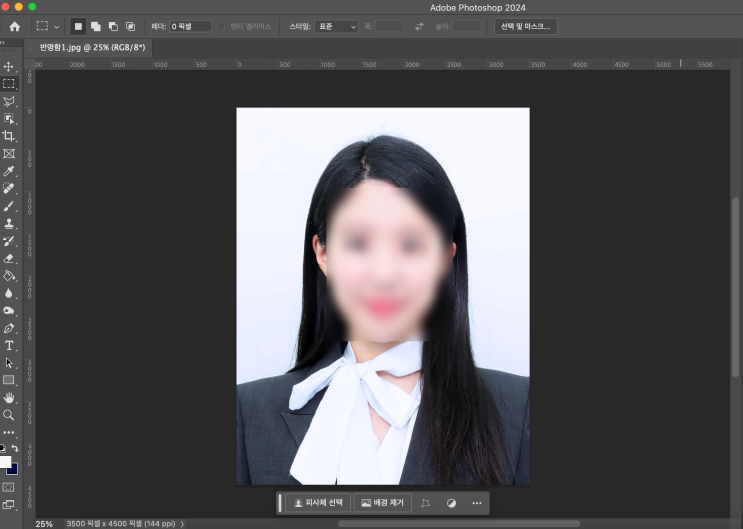
Task: Grab the contextual taskbar drag handle
Action: click(x=280, y=503)
